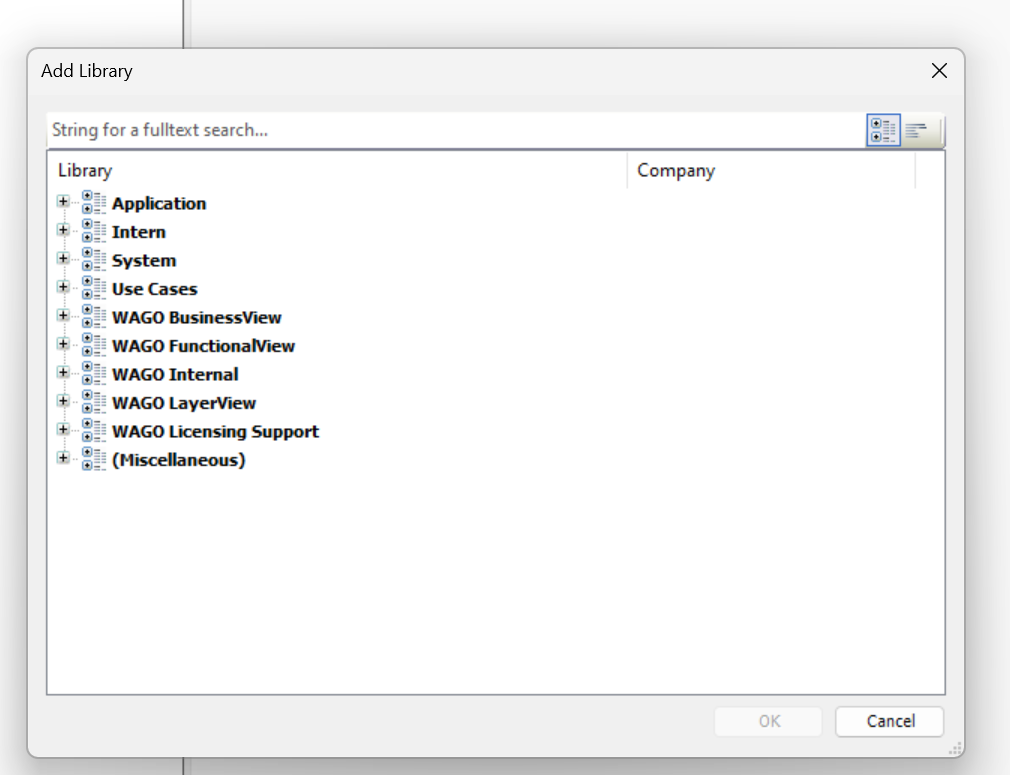Click the WAGO FunctionalView category icon
Image resolution: width=1010 pixels, height=775 pixels.
pyautogui.click(x=93, y=345)
